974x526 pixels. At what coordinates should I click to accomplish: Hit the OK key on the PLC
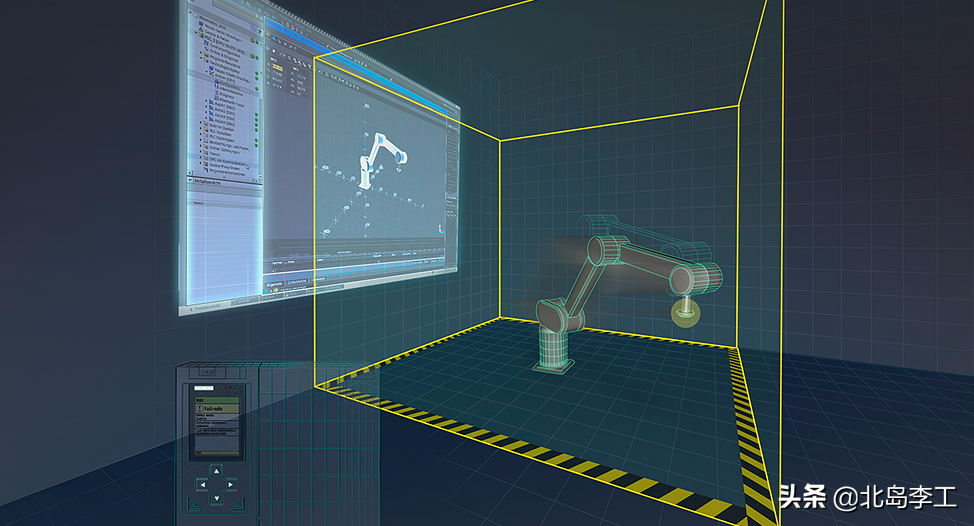(237, 504)
